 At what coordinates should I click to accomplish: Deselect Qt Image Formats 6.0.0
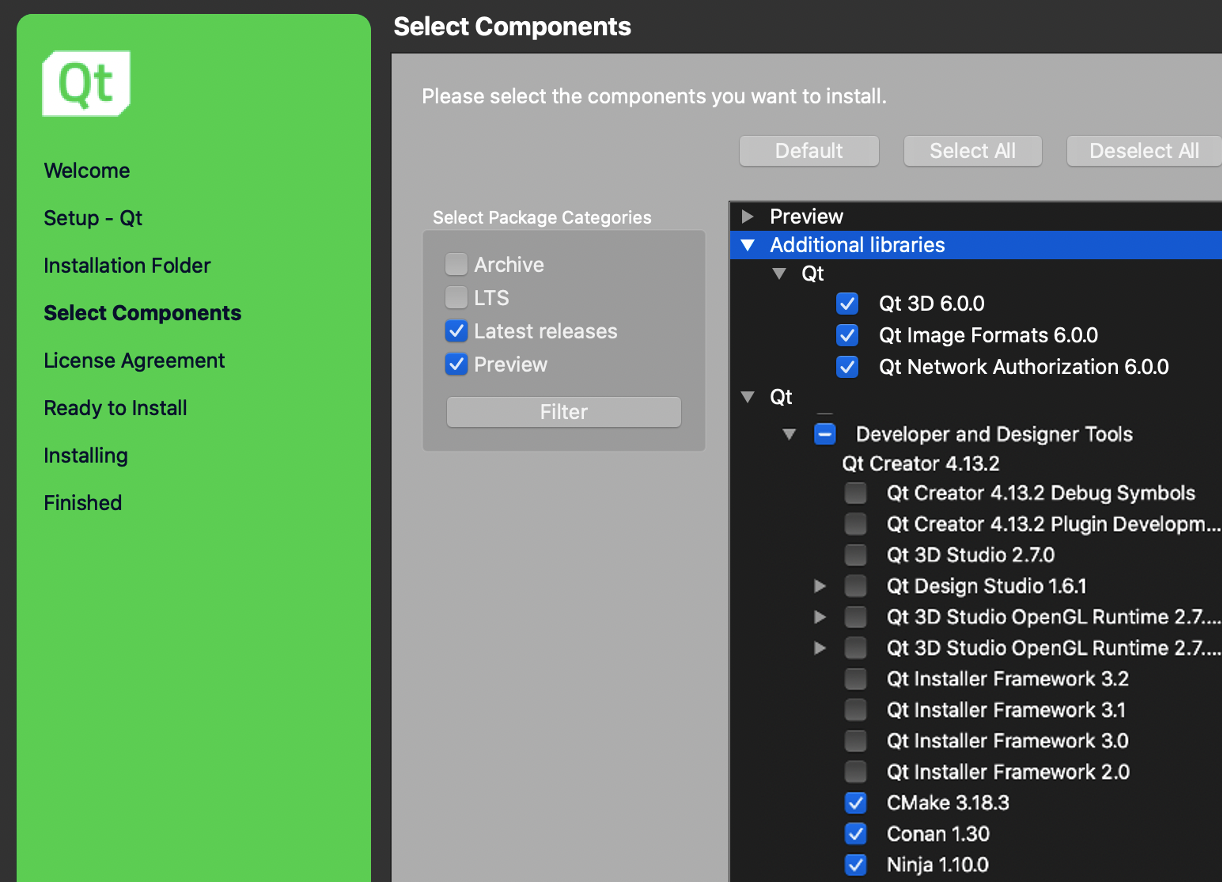[x=847, y=335]
